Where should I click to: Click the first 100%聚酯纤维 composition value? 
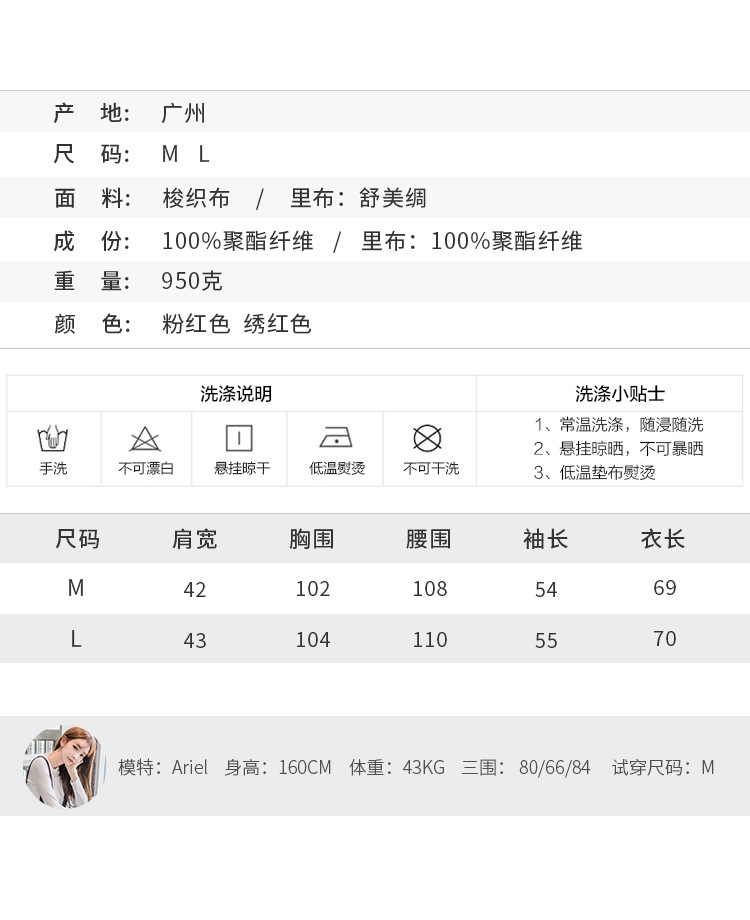pos(238,241)
